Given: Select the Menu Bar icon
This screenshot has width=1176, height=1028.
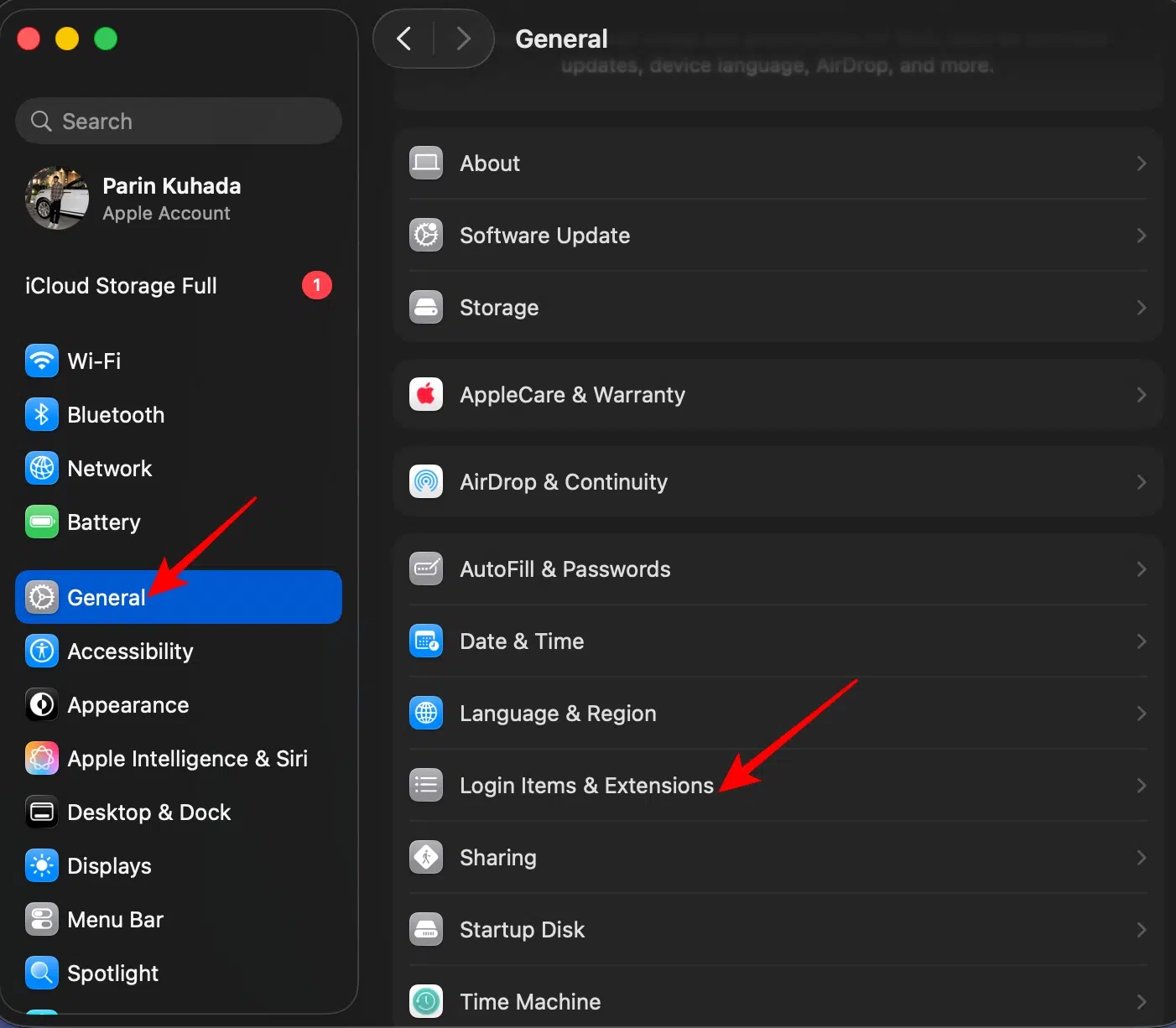Looking at the screenshot, I should pos(42,920).
